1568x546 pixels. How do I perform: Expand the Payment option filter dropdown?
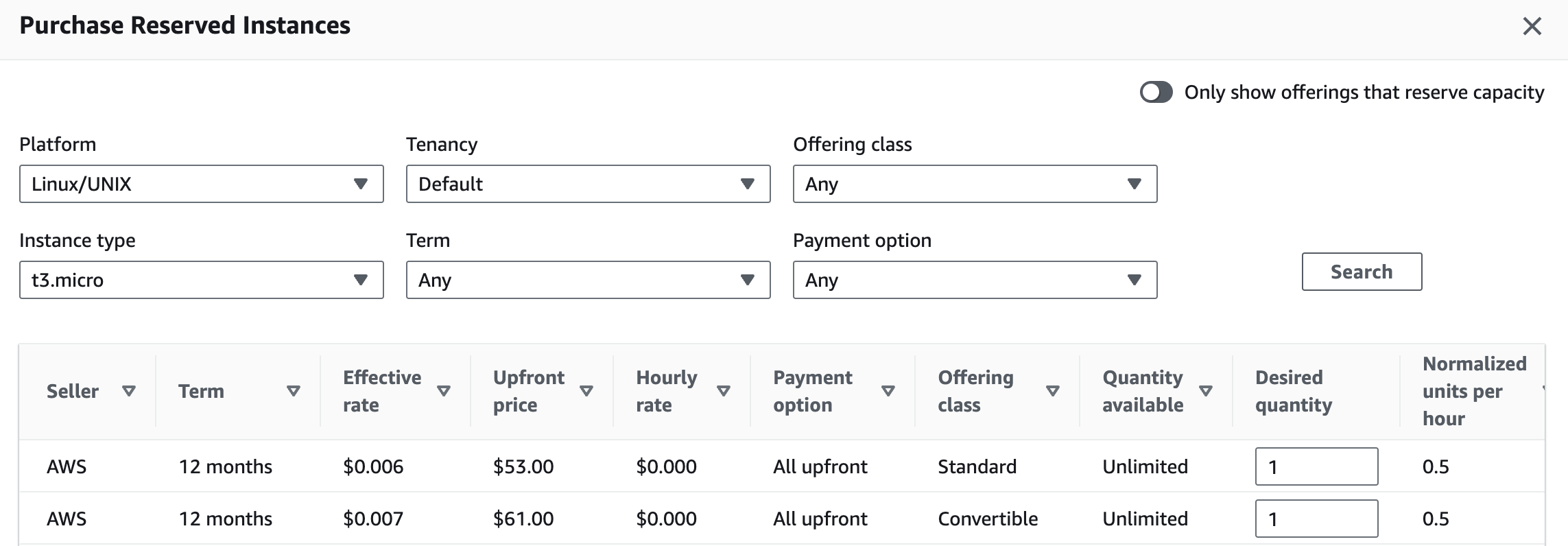(975, 280)
